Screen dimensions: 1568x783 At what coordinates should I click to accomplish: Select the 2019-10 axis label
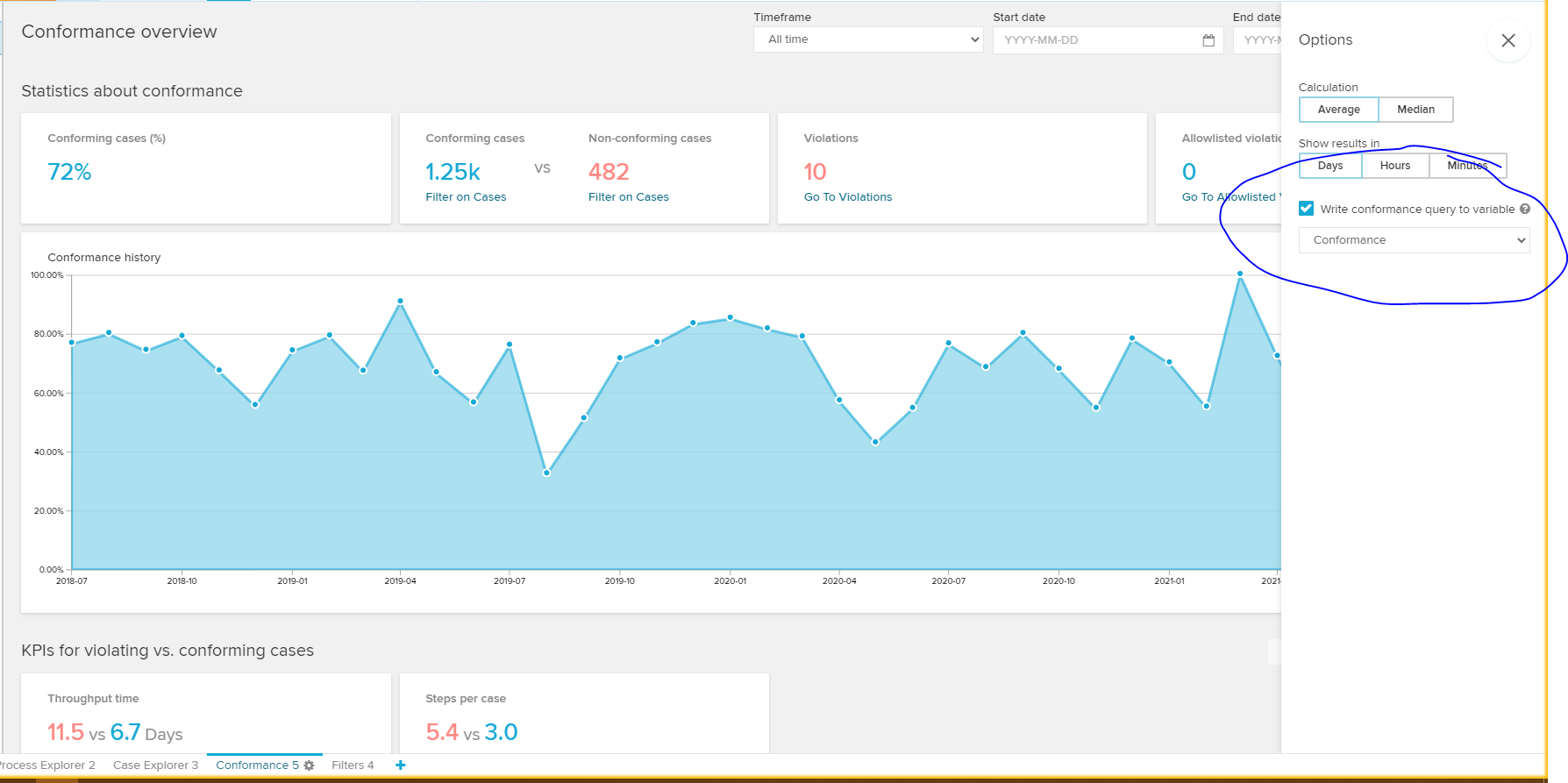point(620,581)
